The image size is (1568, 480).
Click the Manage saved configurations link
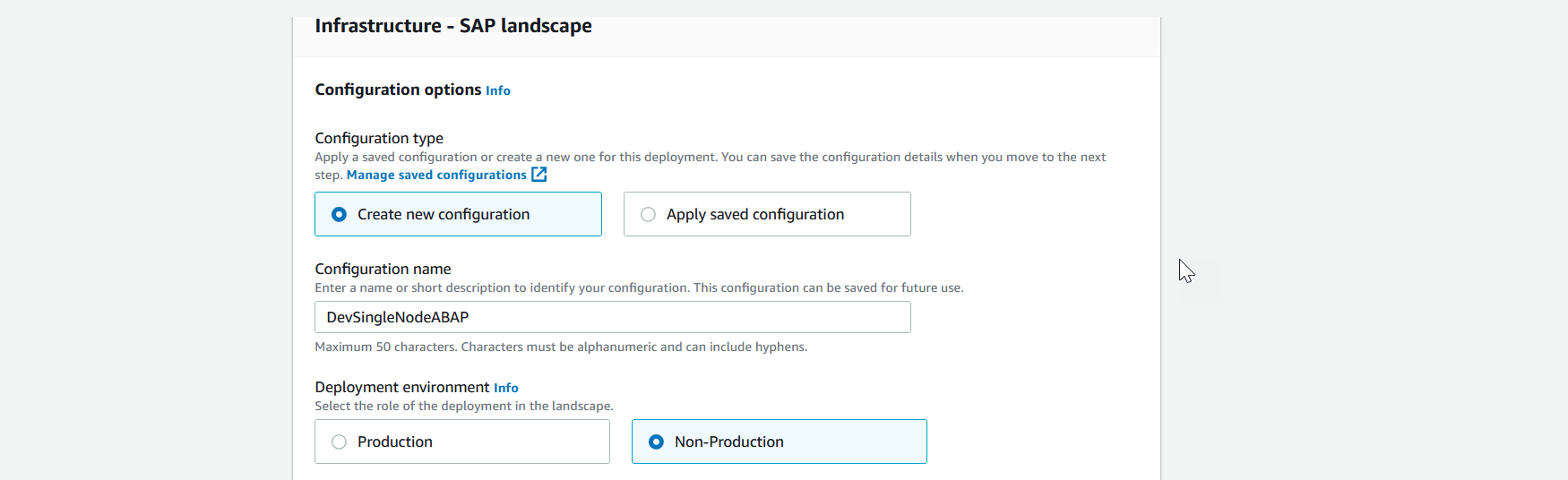click(x=436, y=176)
